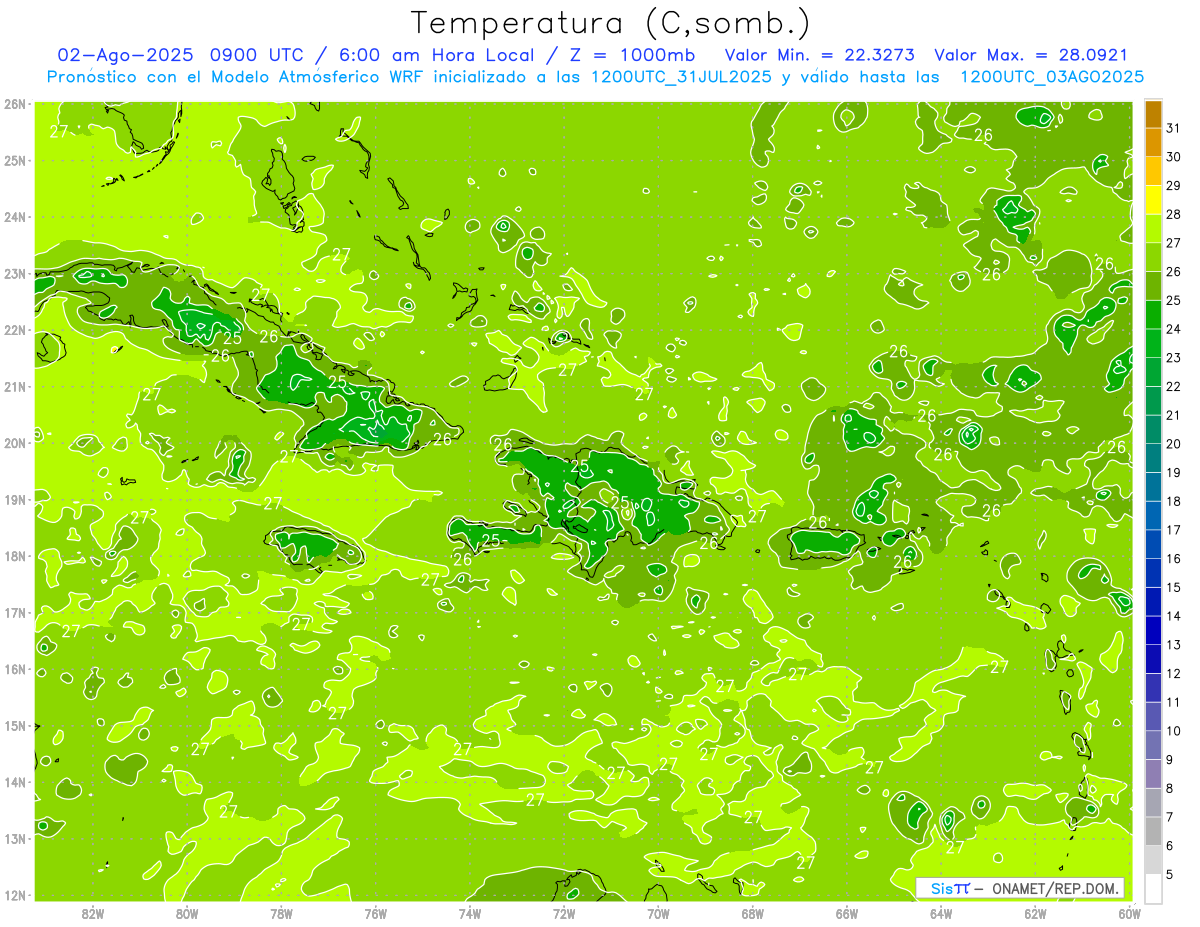Click the '60W' longitude axis label

click(1129, 913)
